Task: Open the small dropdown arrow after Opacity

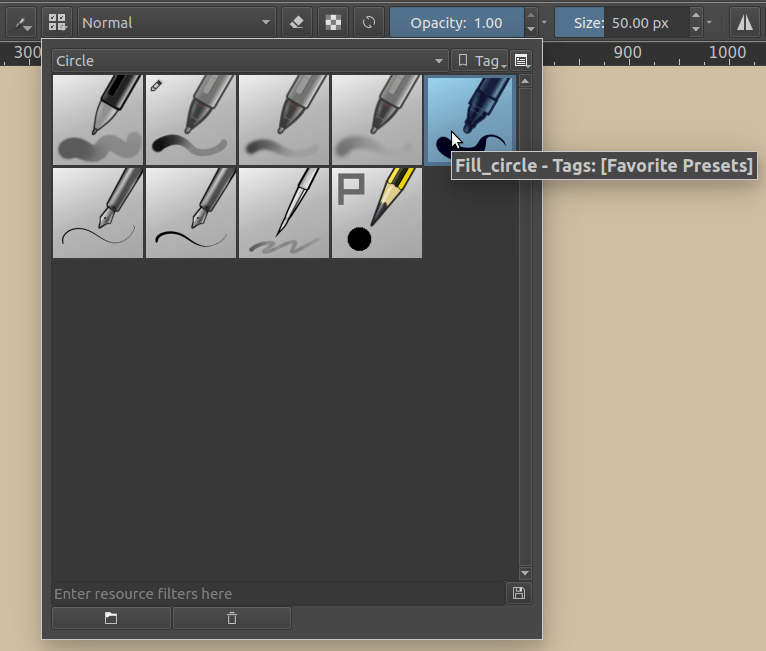Action: coord(544,22)
